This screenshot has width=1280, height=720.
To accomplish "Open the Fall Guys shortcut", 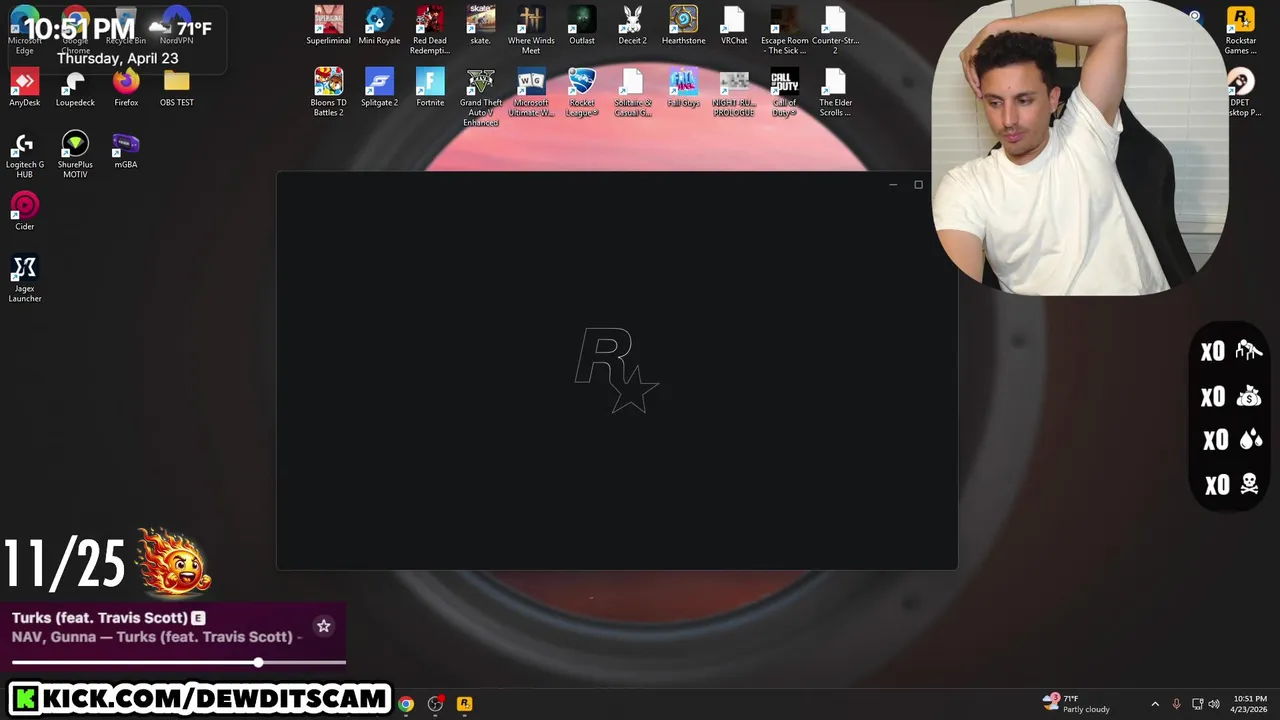I will [683, 88].
